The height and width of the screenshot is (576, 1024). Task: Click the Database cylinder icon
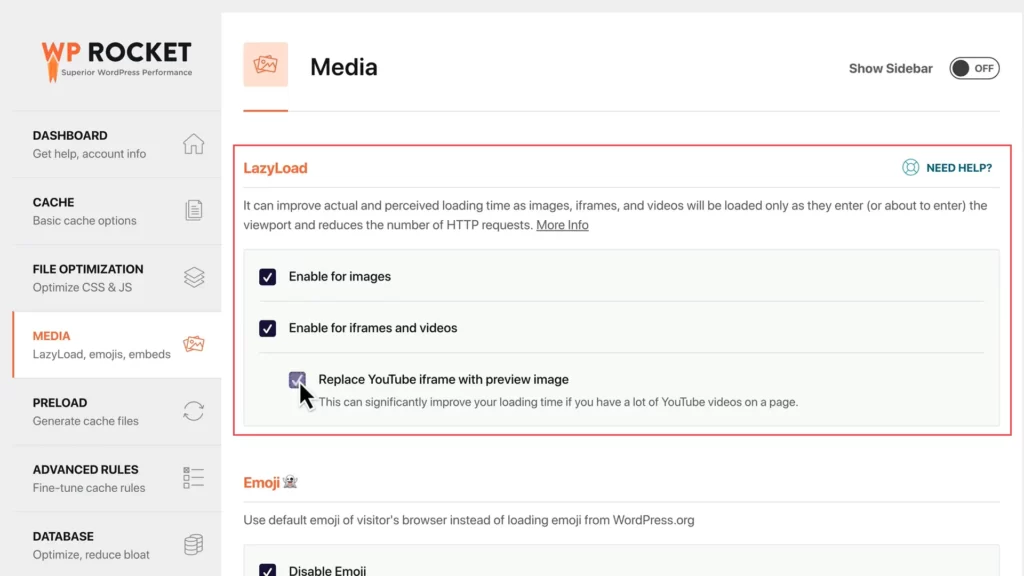193,545
